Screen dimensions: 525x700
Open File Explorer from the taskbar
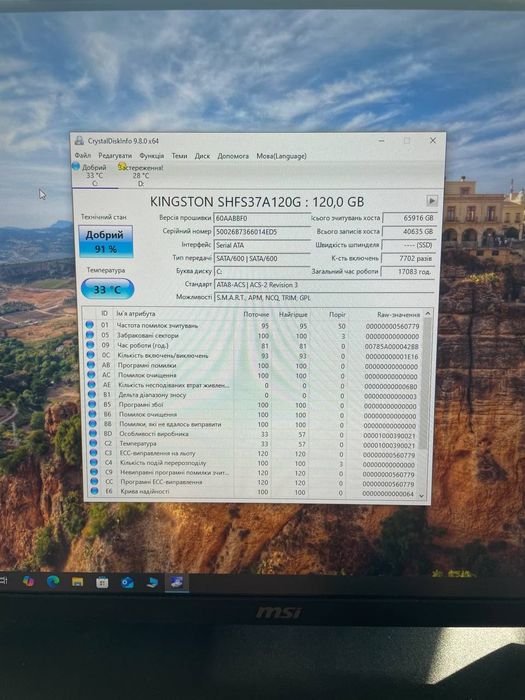[x=78, y=582]
